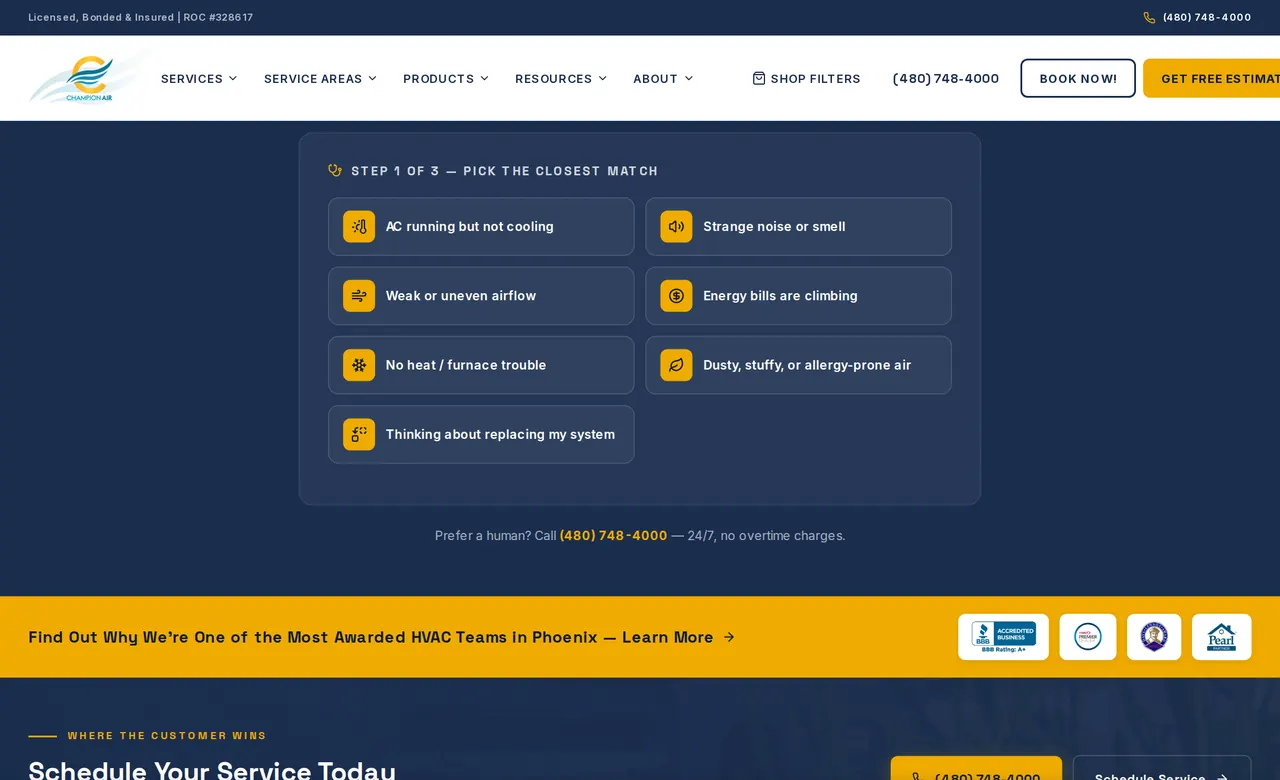Viewport: 1280px width, 780px height.
Task: Click the phone icon in top bar
Action: point(1149,18)
